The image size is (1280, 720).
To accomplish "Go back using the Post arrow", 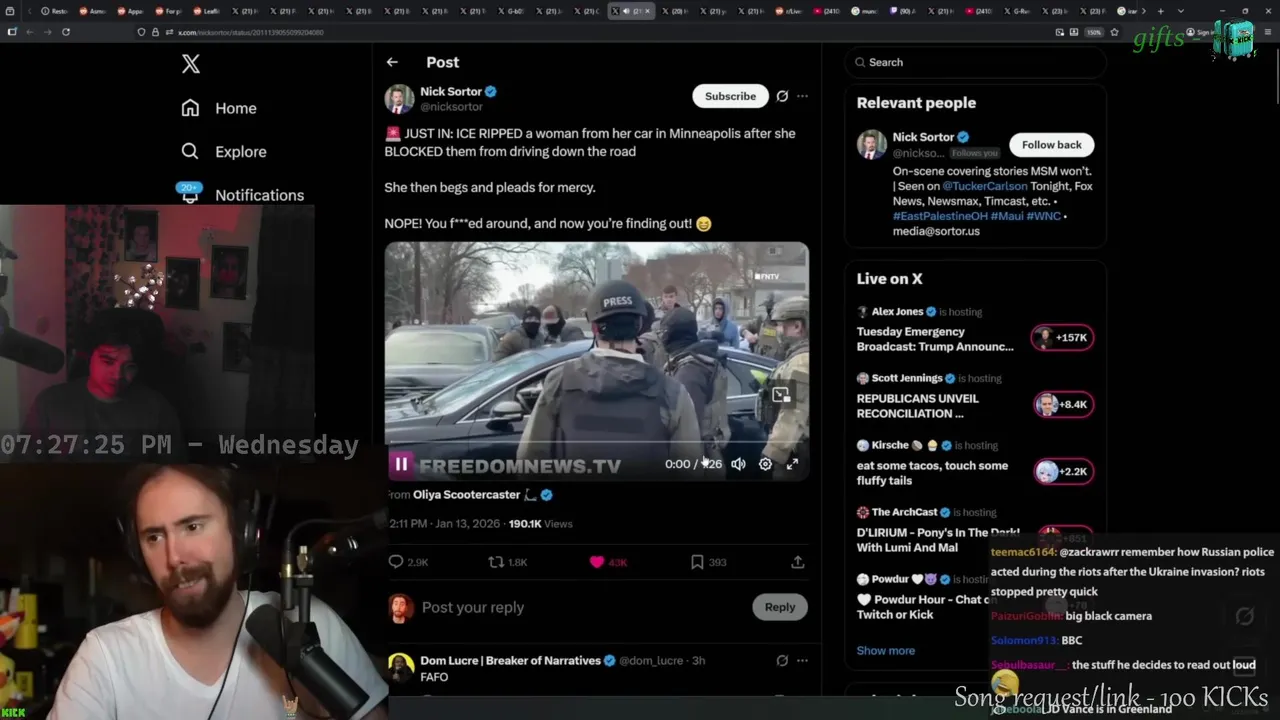I will (x=392, y=62).
